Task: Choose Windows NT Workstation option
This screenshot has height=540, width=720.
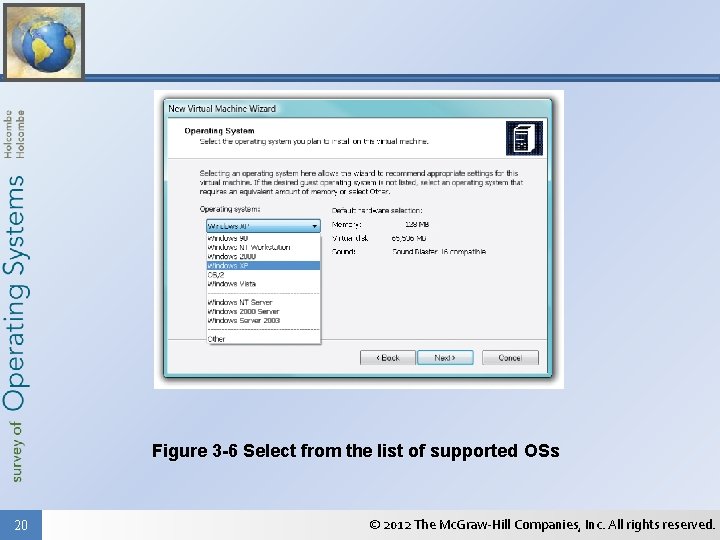Action: tap(264, 248)
